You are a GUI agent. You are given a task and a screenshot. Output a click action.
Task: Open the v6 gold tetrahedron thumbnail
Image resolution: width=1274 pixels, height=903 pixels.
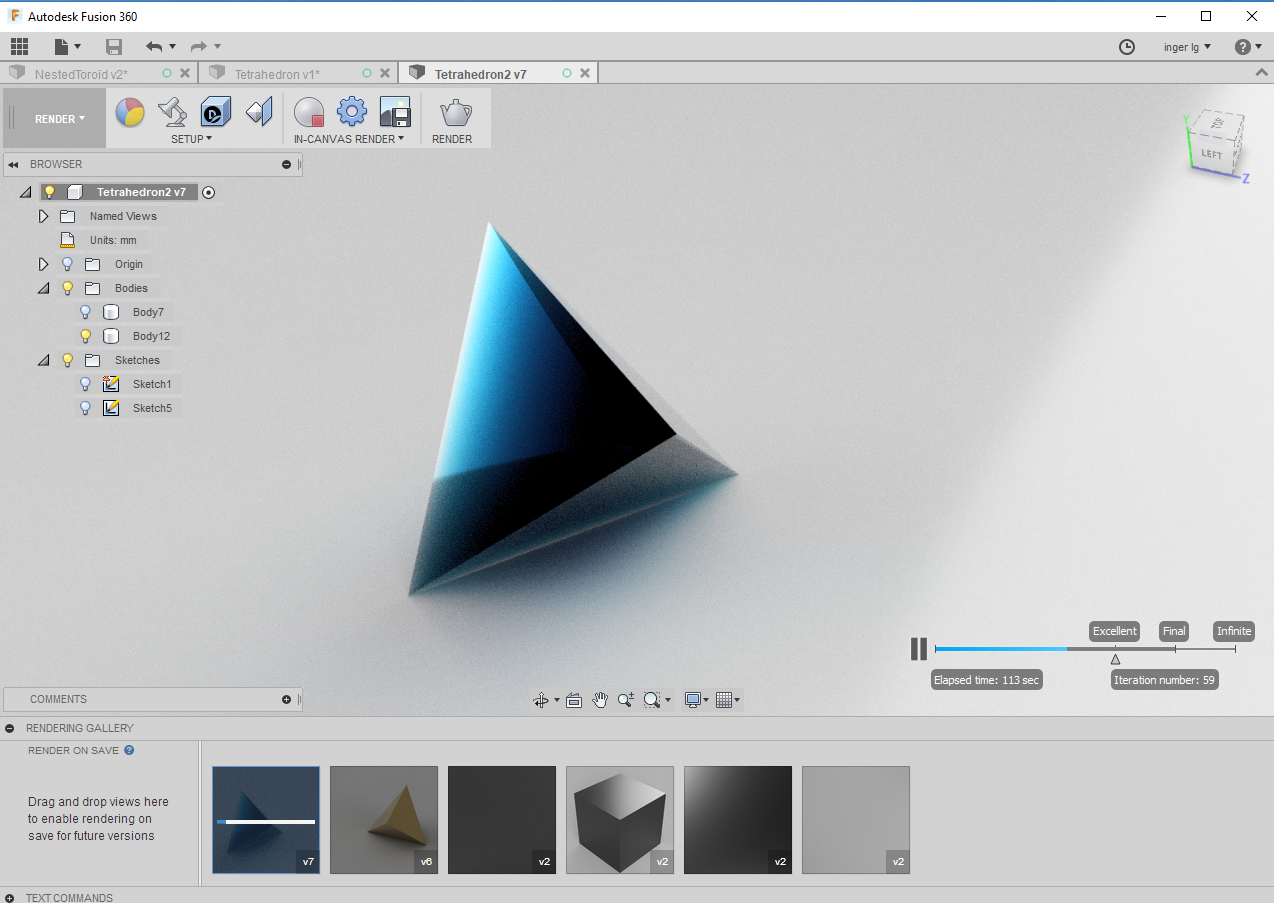click(x=384, y=820)
